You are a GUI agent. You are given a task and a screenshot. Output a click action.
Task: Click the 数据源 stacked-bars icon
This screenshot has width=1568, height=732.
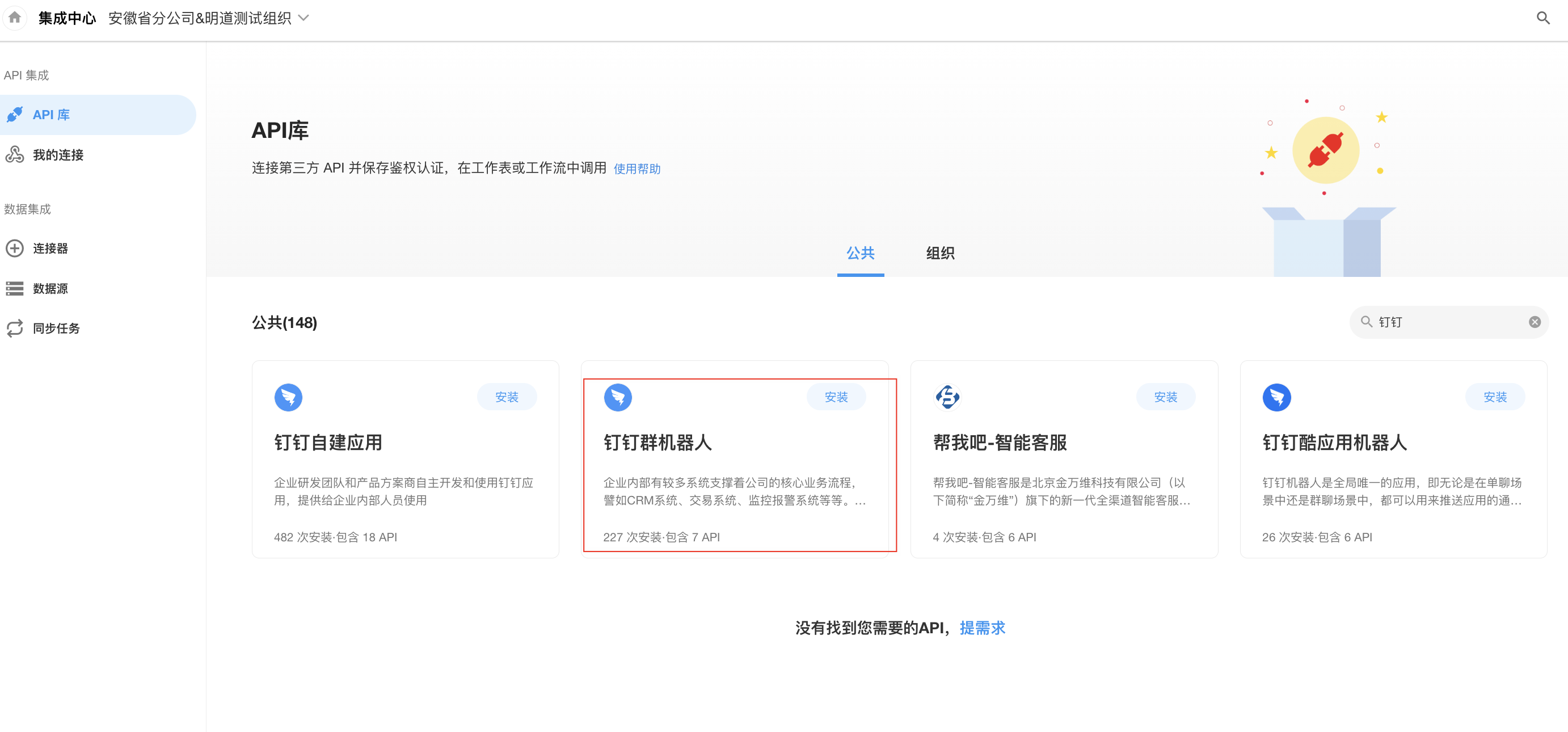[15, 288]
